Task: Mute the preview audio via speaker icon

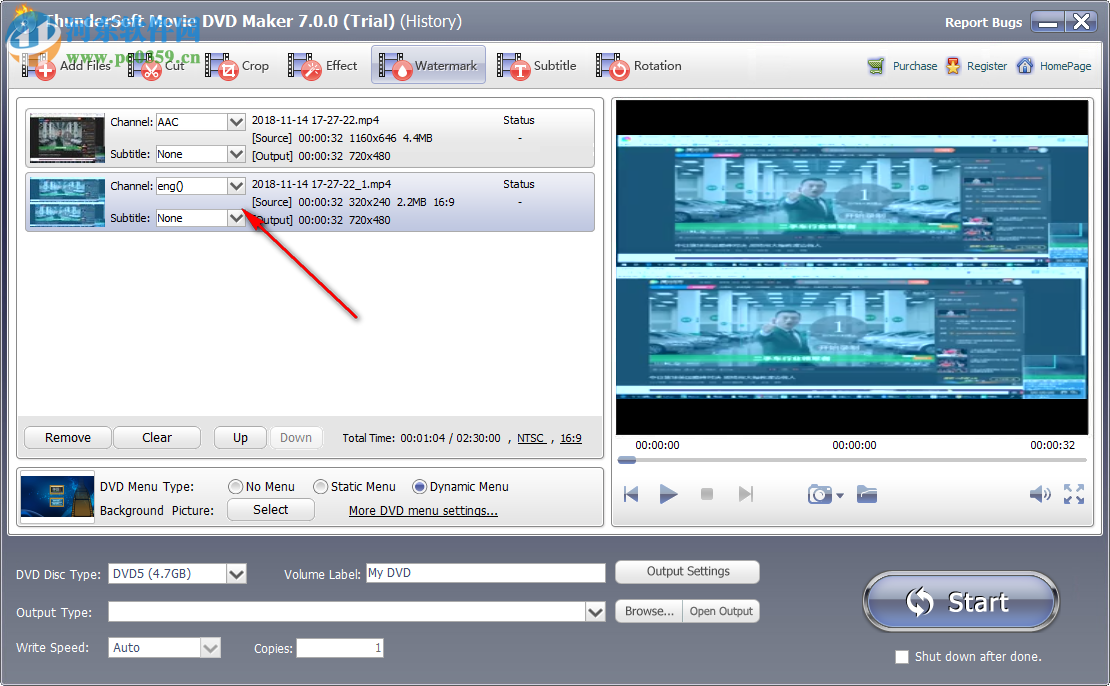Action: click(1039, 493)
